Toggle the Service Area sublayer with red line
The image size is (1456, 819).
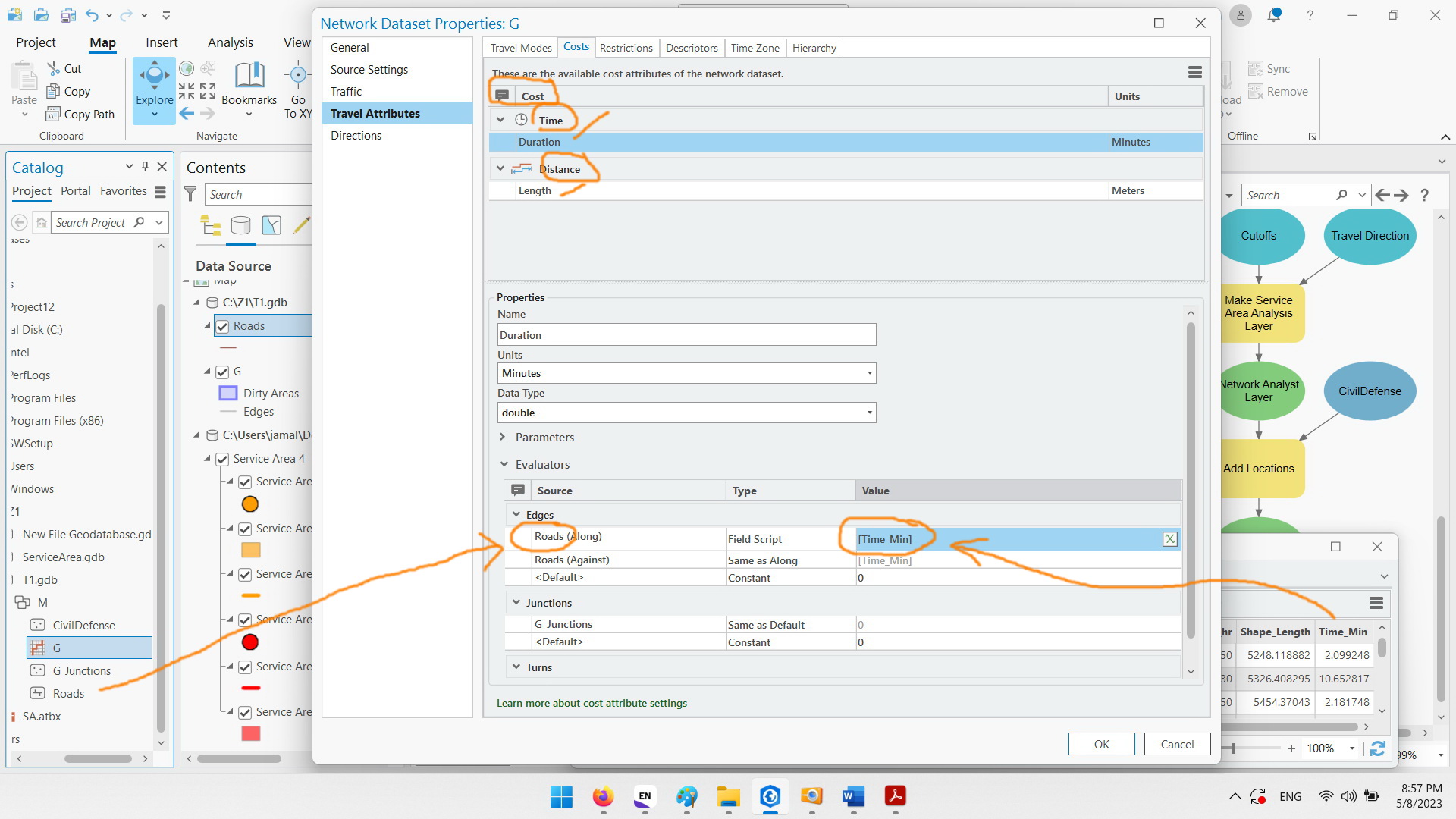245,667
